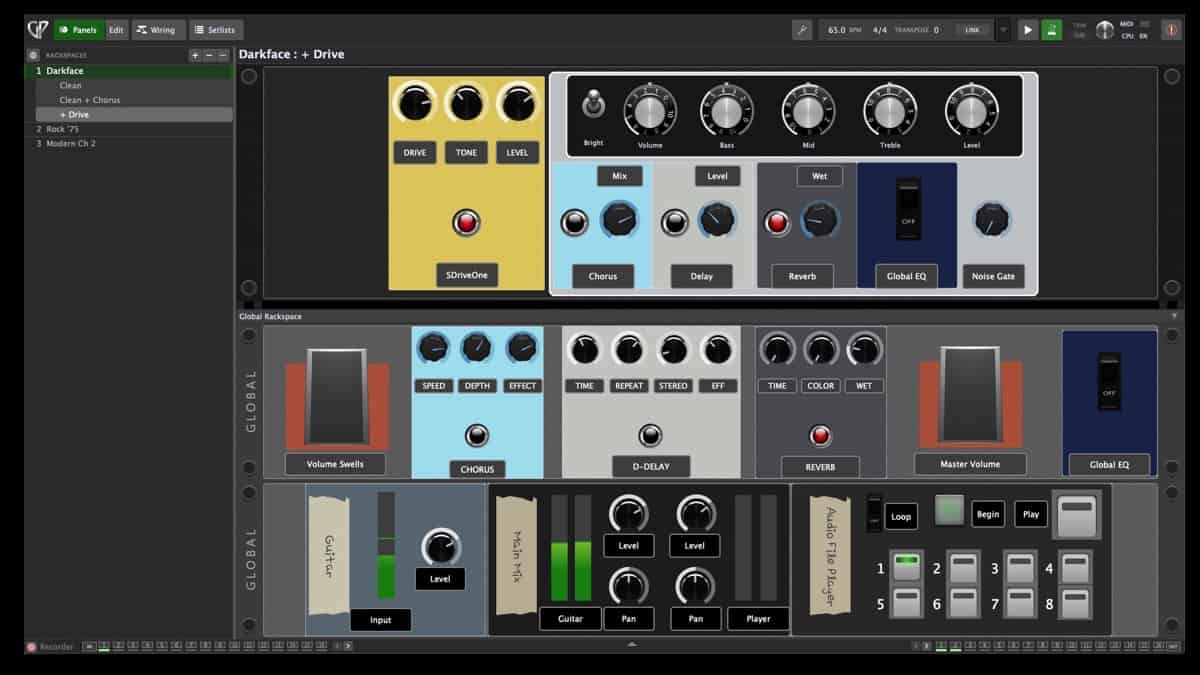The image size is (1200, 675).
Task: Expand the bottom panel up arrow
Action: pyautogui.click(x=631, y=645)
